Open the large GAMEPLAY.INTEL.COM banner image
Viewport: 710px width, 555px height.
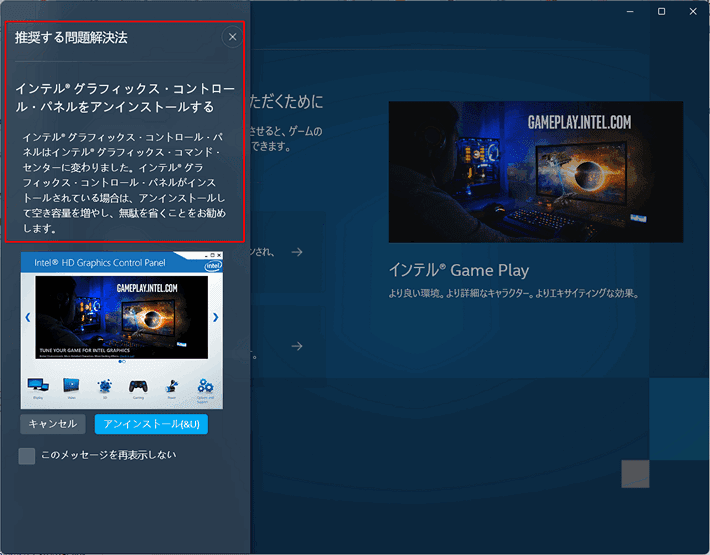[536, 172]
